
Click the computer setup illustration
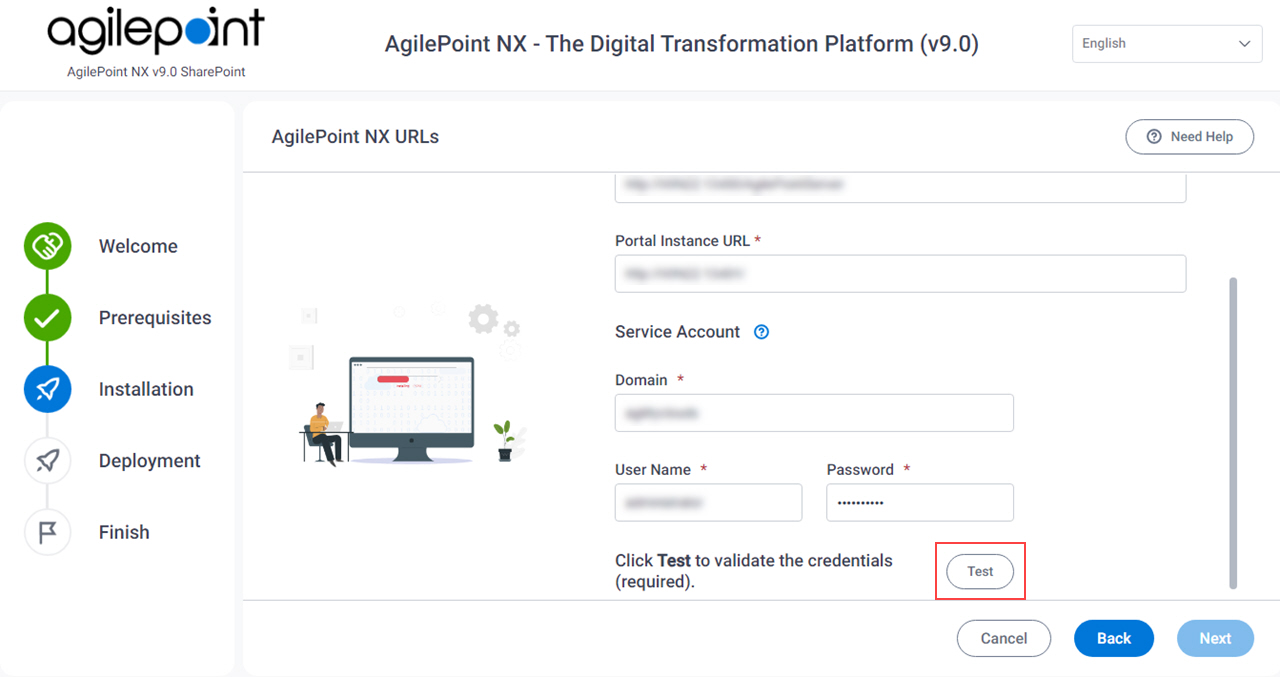point(412,384)
